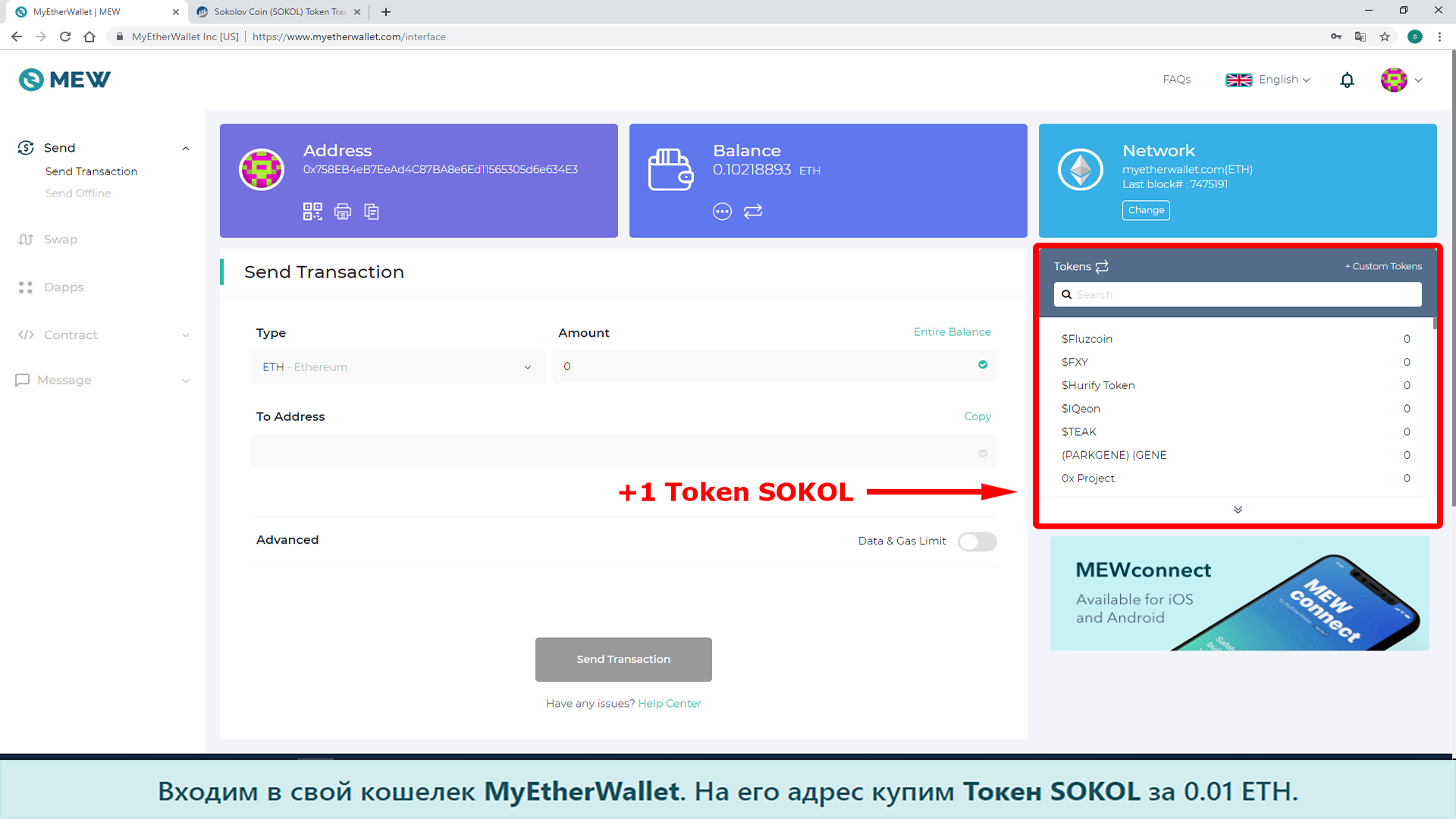Click the balance refresh arrows icon
Screen dimensions: 1456x819
tap(753, 212)
